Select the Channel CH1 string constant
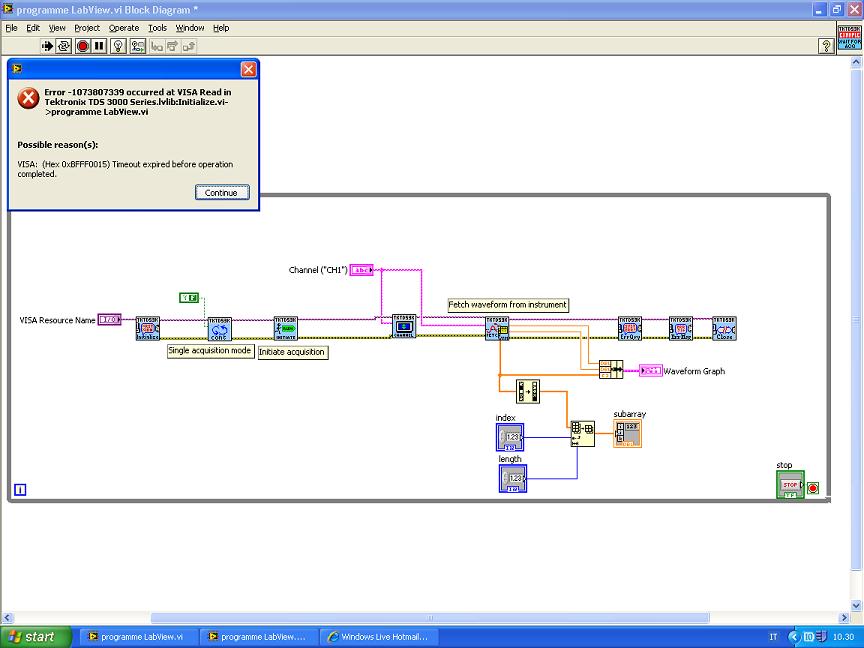 click(361, 270)
